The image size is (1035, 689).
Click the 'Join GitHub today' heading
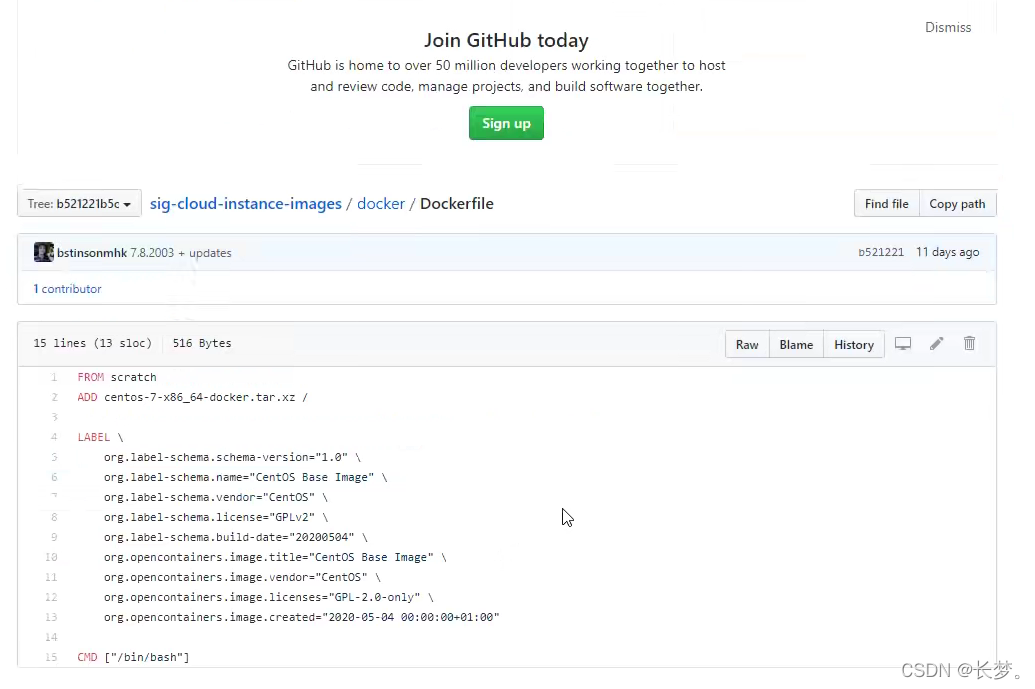click(506, 40)
